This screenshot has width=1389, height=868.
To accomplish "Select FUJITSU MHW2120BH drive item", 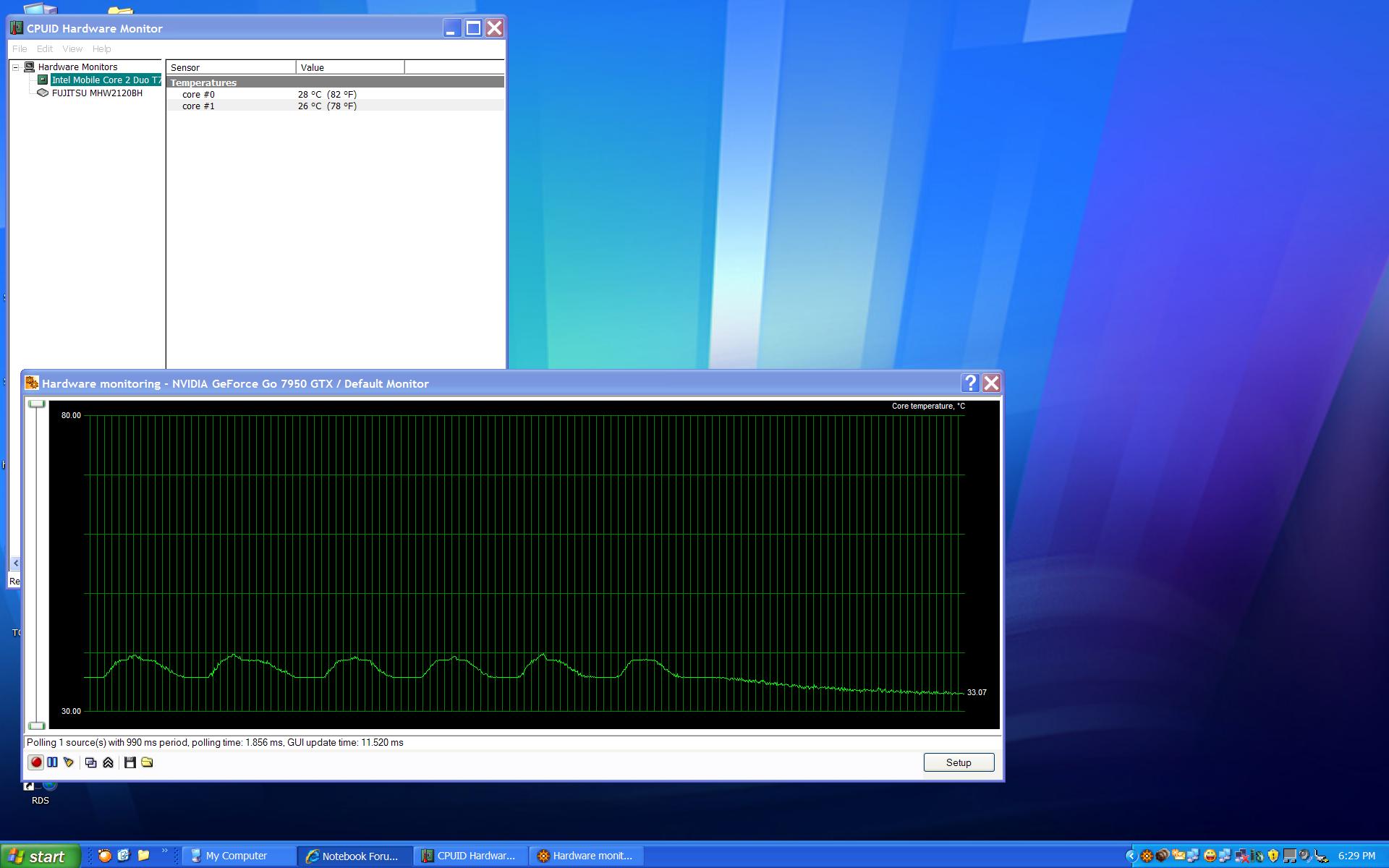I will [x=97, y=93].
